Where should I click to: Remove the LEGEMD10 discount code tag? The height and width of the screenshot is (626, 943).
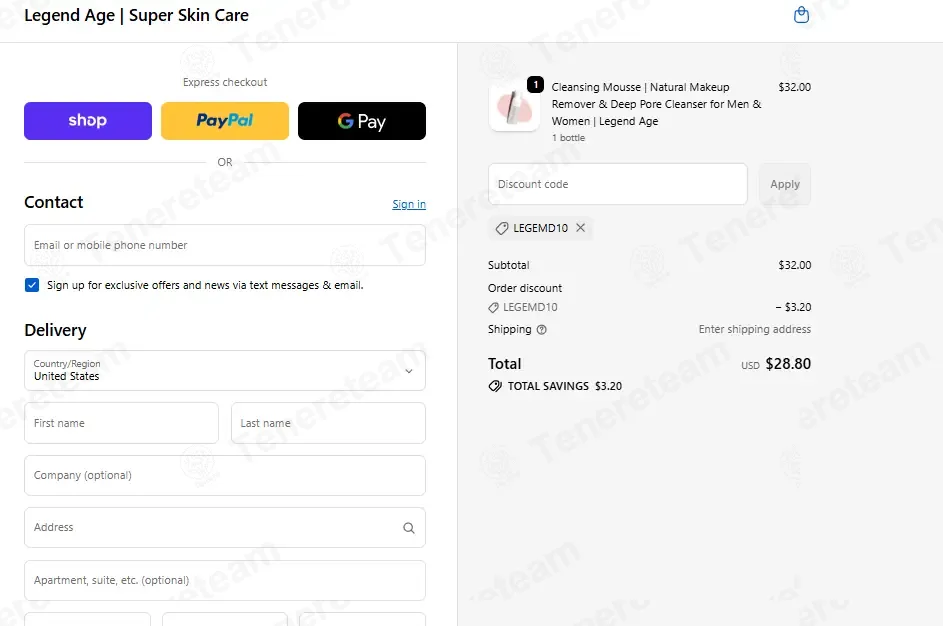pos(580,228)
